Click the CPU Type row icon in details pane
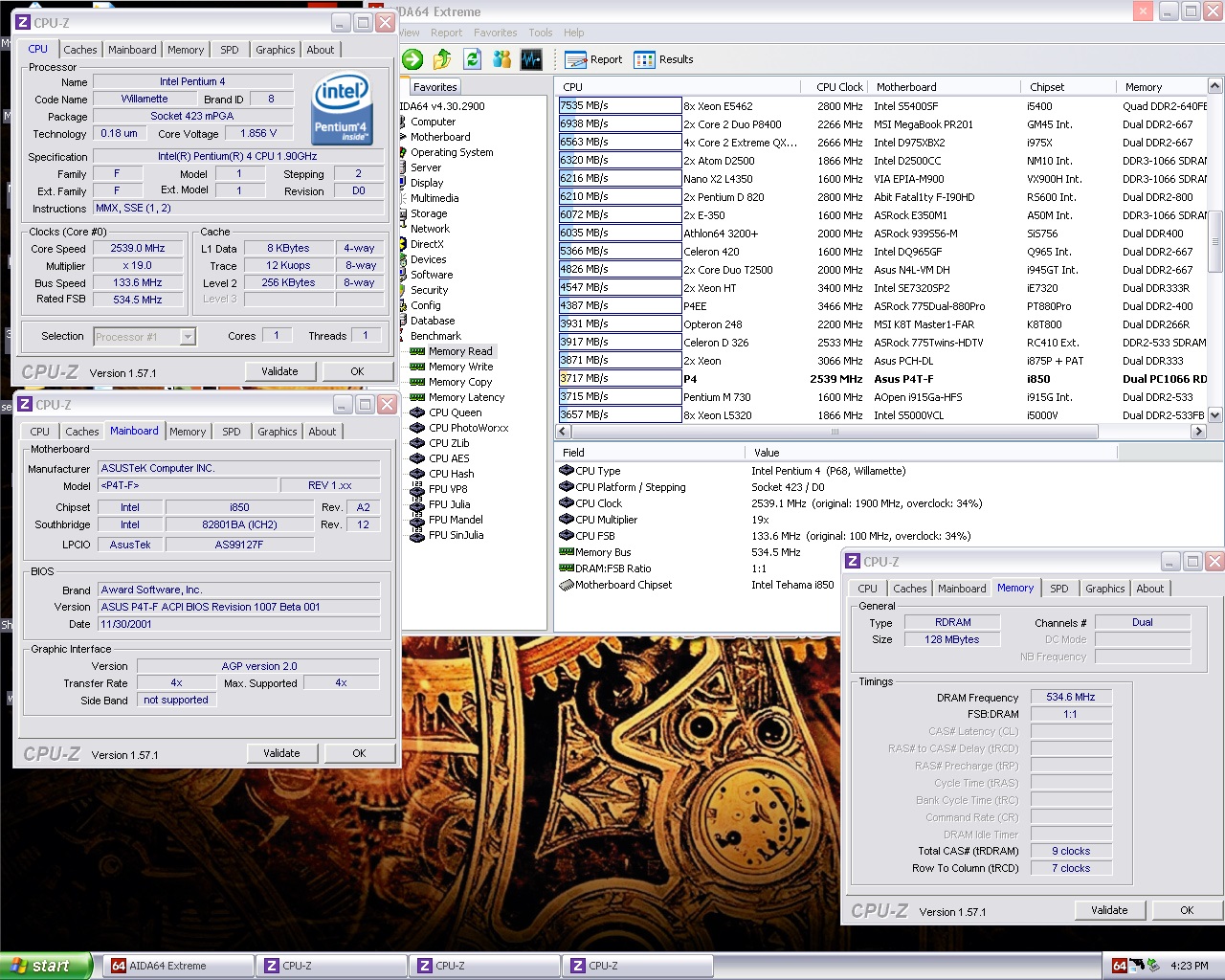The height and width of the screenshot is (980, 1225). tap(566, 471)
